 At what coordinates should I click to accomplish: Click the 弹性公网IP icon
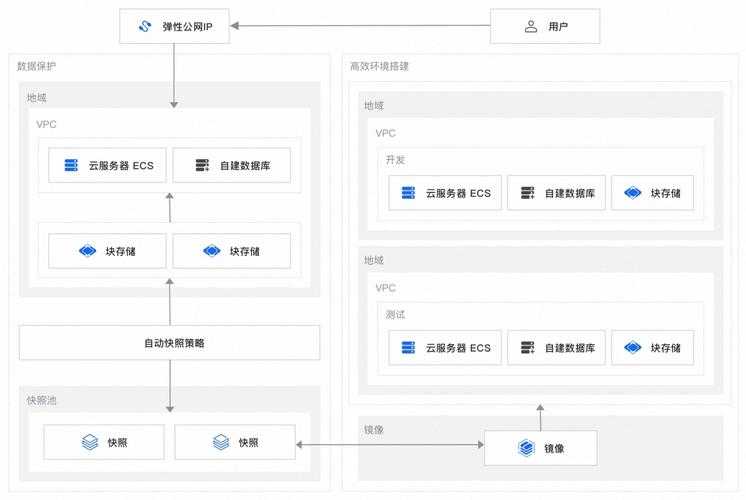(145, 26)
